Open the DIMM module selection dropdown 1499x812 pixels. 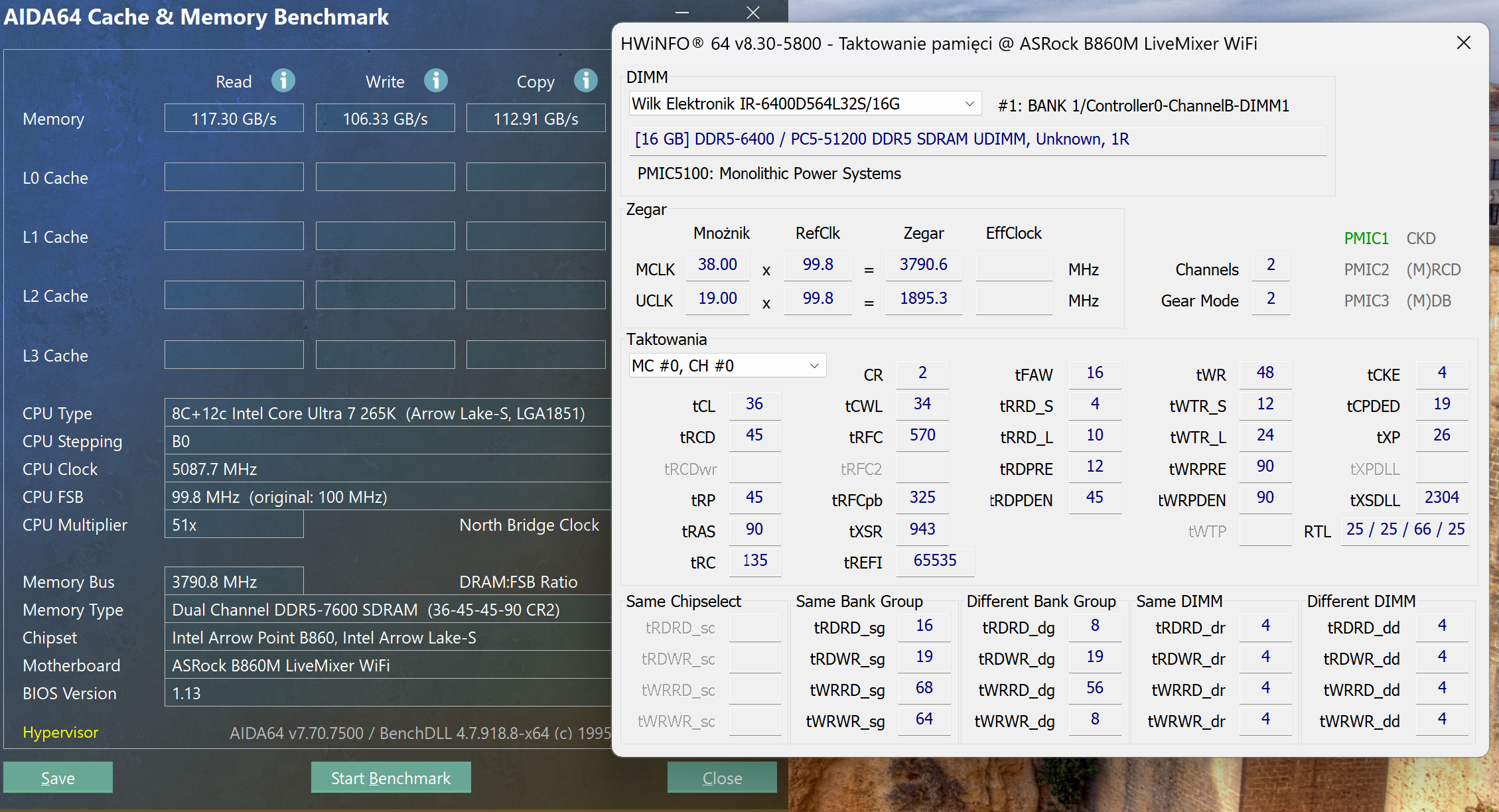click(x=969, y=104)
